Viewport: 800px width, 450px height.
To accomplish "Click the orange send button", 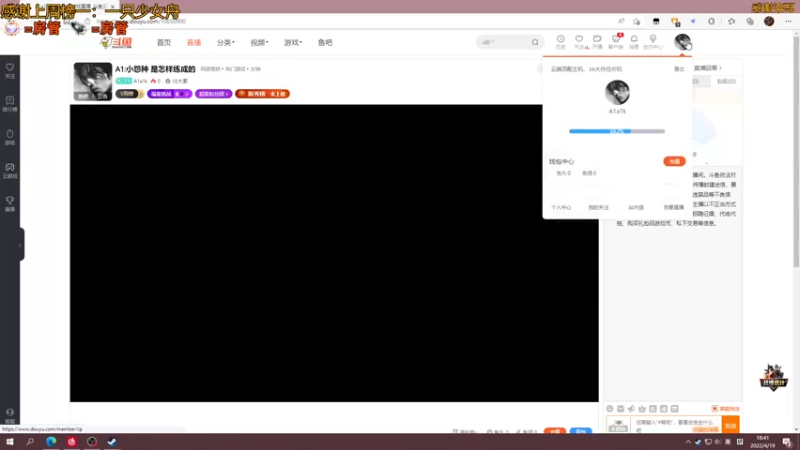I will (x=731, y=426).
